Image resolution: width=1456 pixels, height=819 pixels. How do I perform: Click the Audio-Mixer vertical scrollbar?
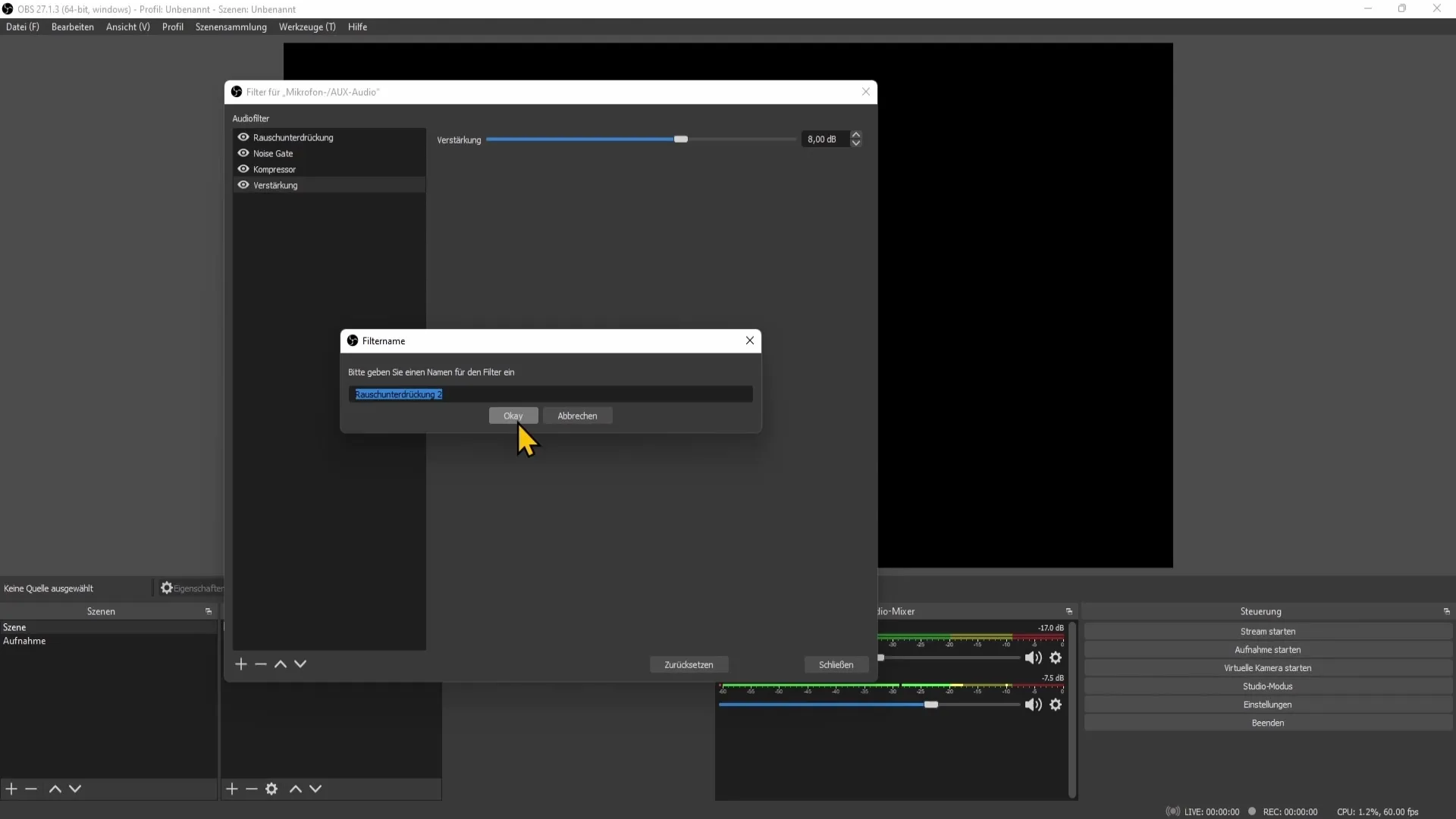pyautogui.click(x=1072, y=710)
